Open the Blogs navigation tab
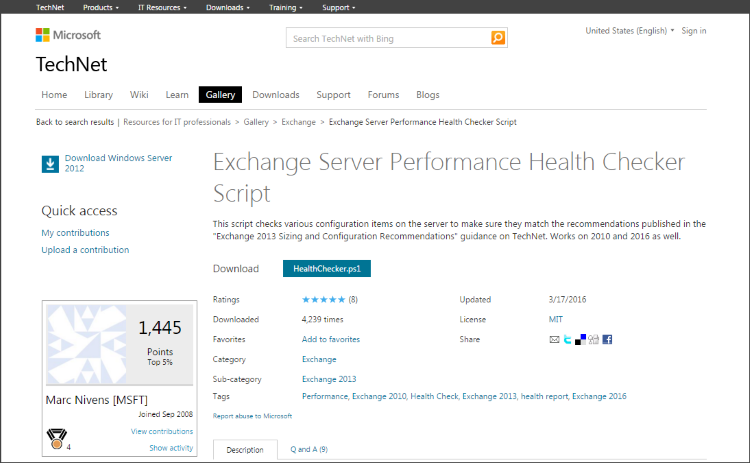750x463 pixels. [428, 95]
